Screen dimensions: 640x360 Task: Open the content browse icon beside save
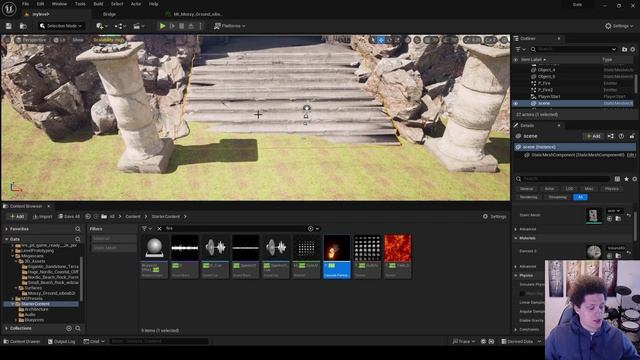23,26
